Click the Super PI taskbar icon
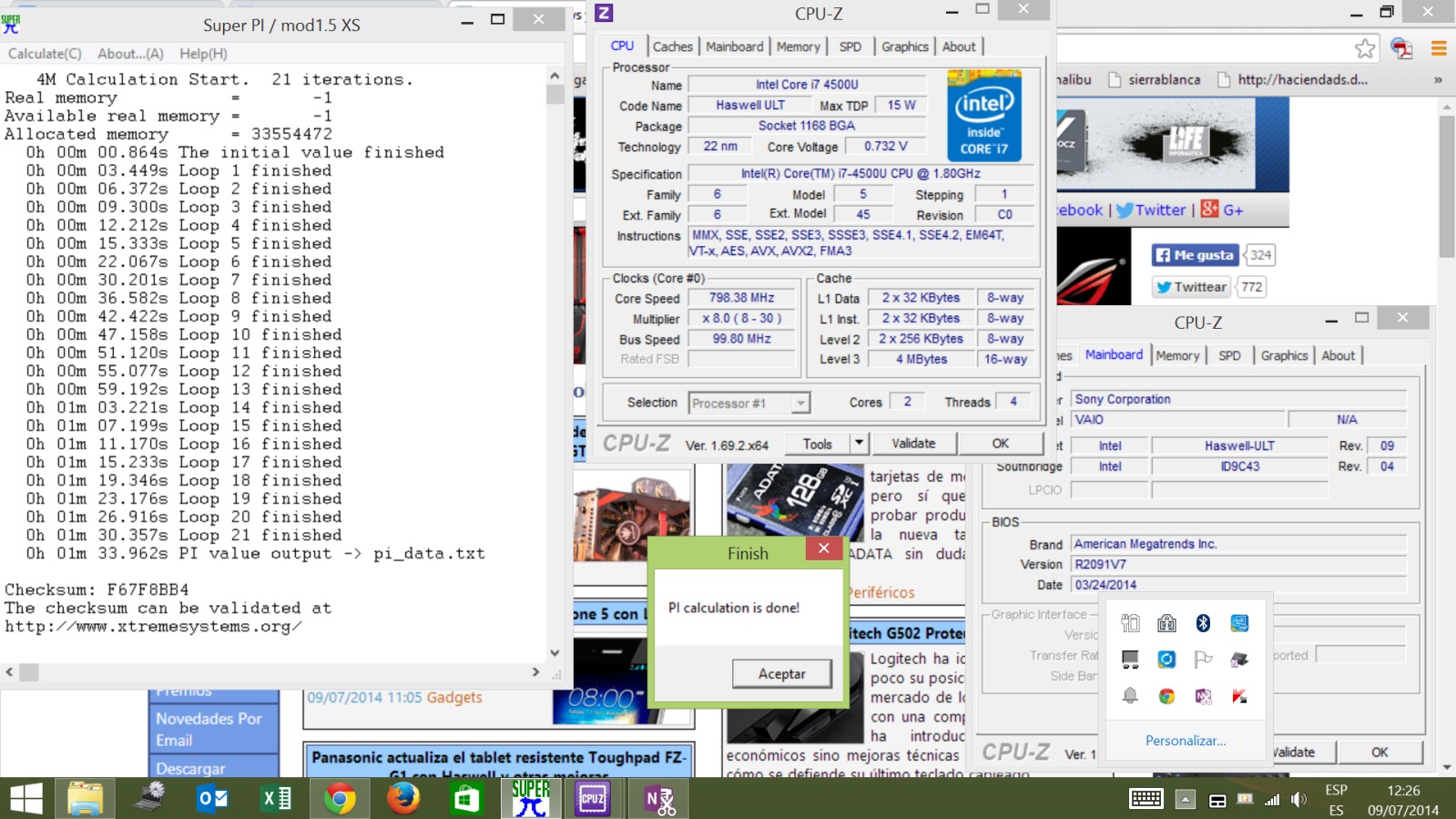 click(530, 799)
